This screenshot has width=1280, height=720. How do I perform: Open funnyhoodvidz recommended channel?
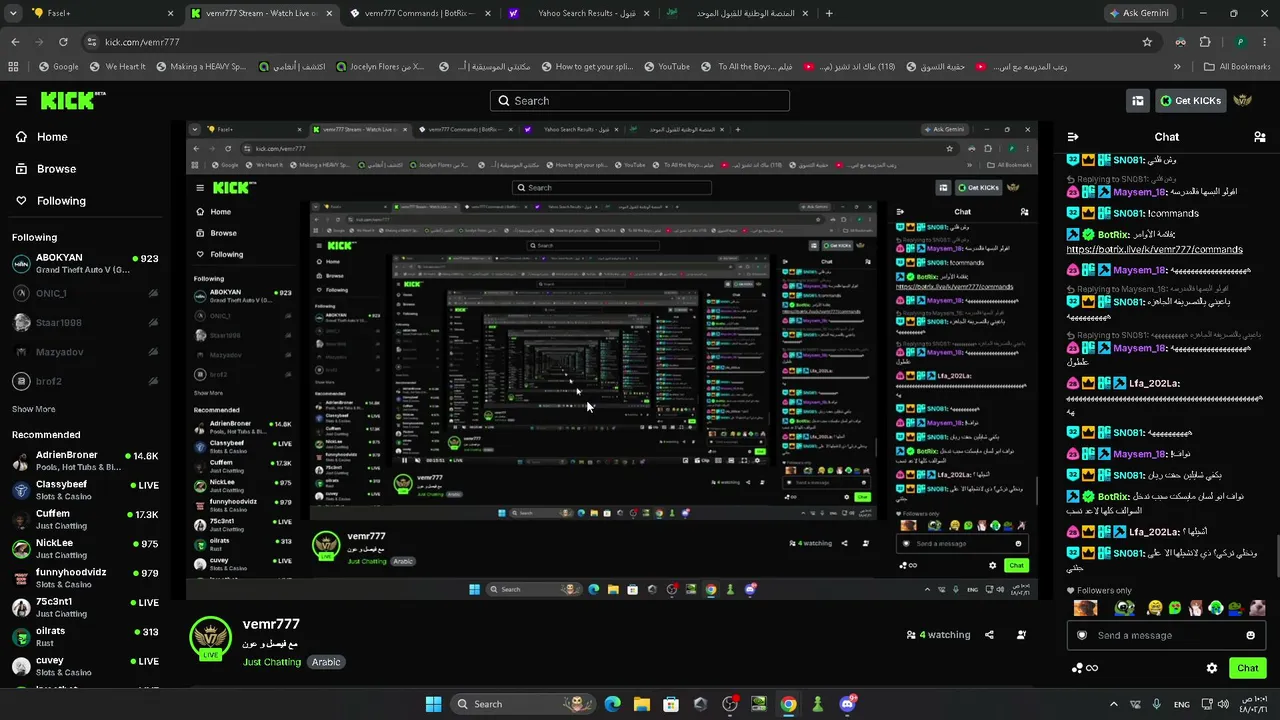[85, 578]
